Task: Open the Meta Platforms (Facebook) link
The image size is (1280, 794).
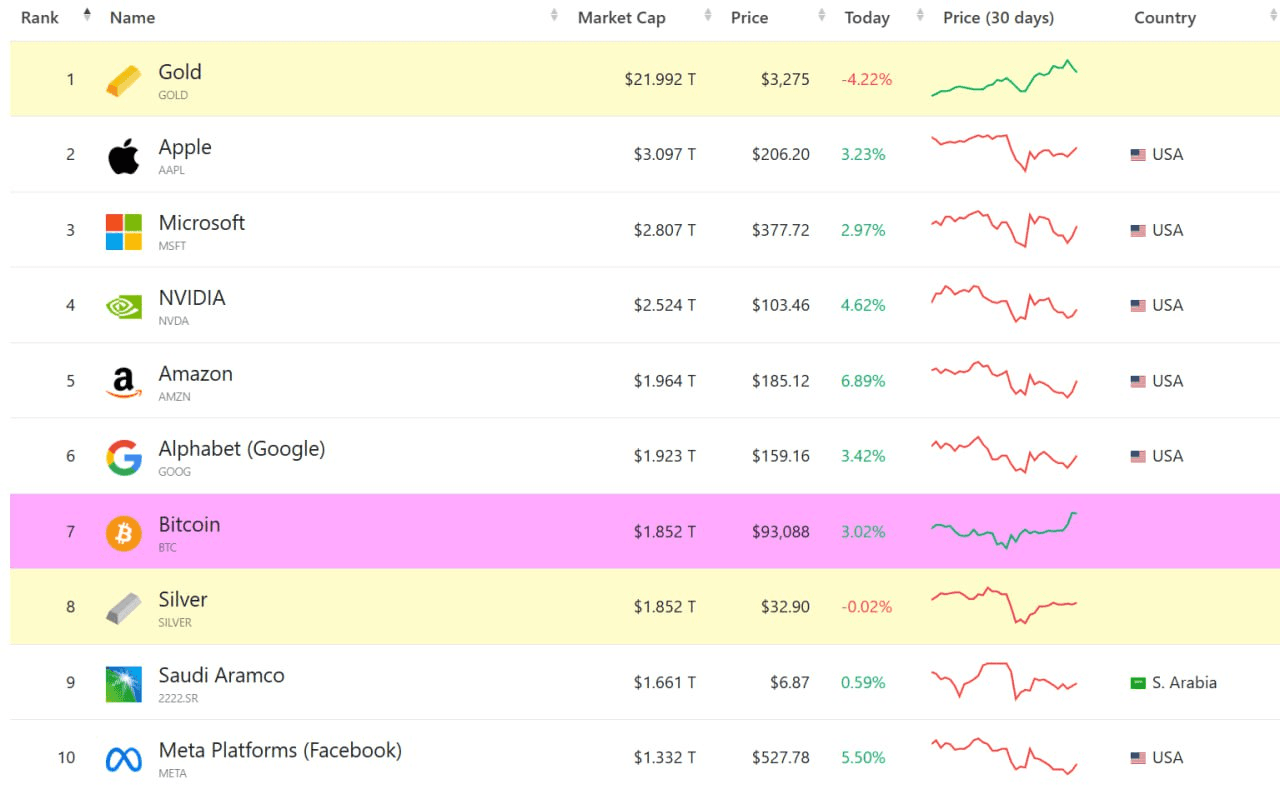Action: tap(280, 750)
